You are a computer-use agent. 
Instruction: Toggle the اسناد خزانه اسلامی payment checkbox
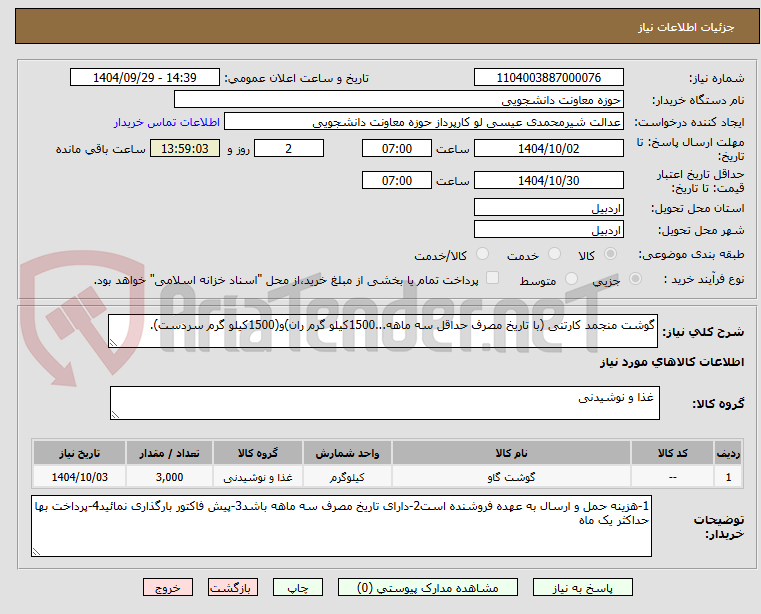pos(492,278)
